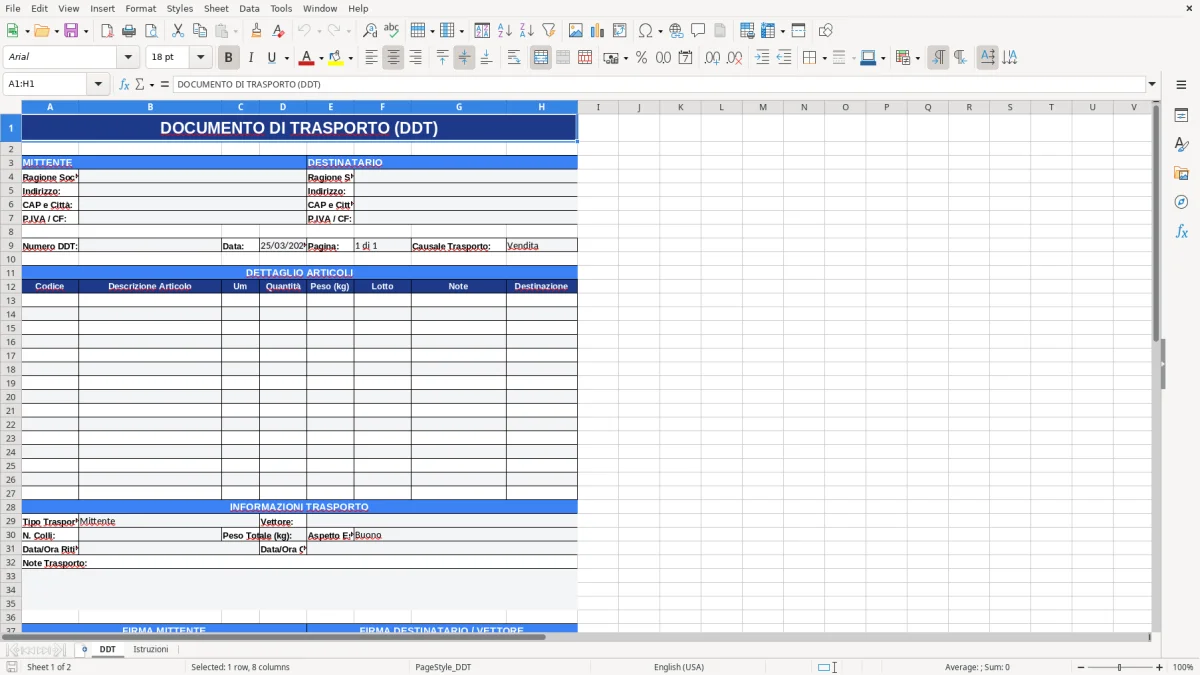Open the font name dropdown

coord(128,57)
